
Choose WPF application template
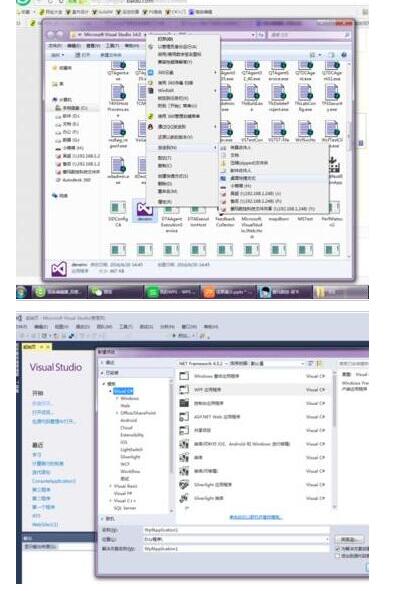pyautogui.click(x=253, y=389)
